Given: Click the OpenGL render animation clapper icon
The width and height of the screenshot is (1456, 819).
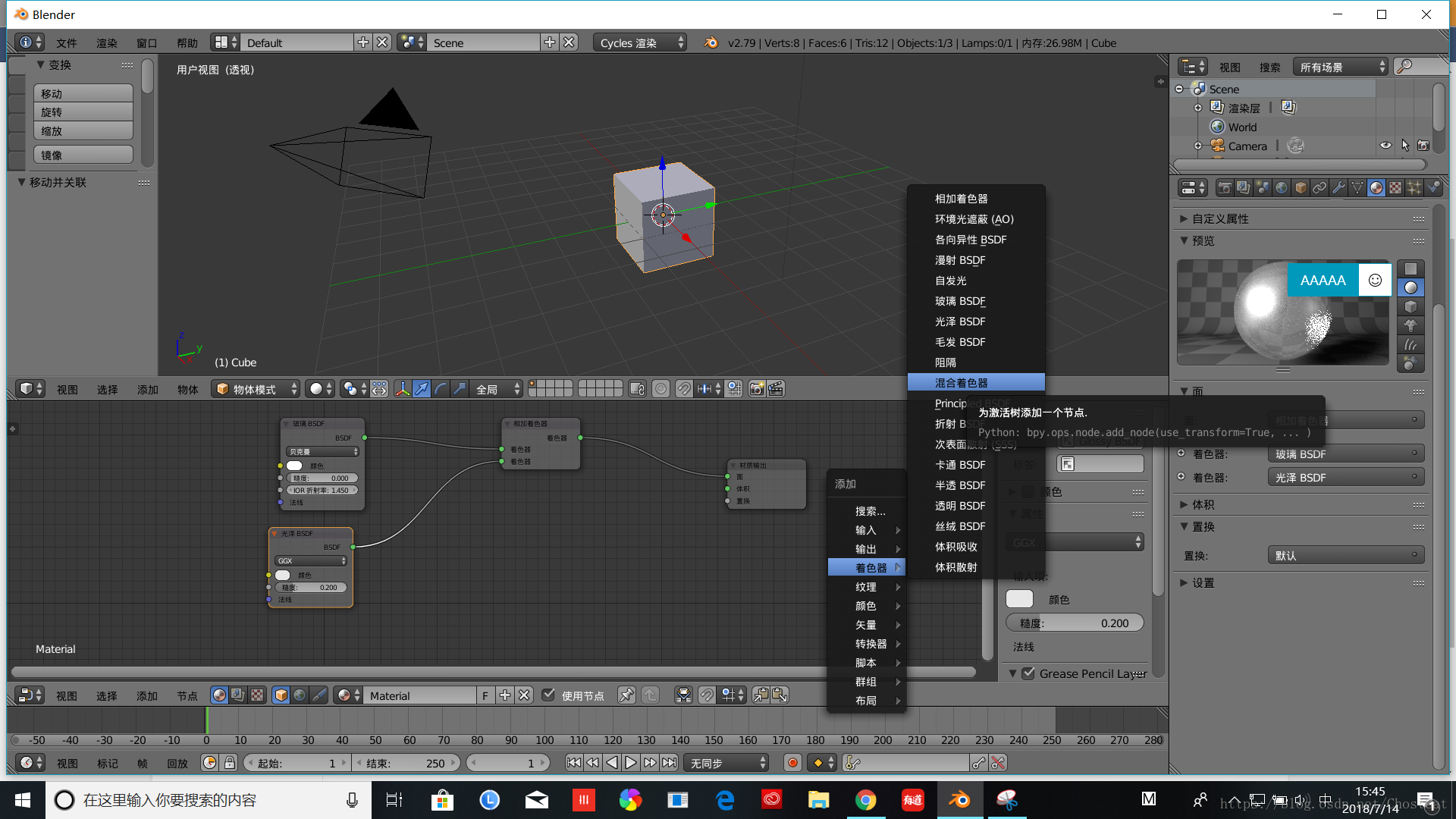Looking at the screenshot, I should (x=776, y=389).
